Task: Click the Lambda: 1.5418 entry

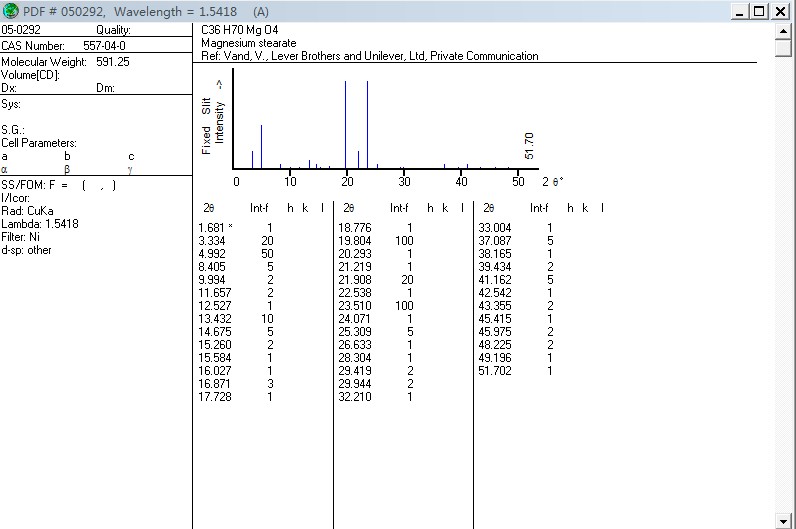Action: pyautogui.click(x=40, y=224)
